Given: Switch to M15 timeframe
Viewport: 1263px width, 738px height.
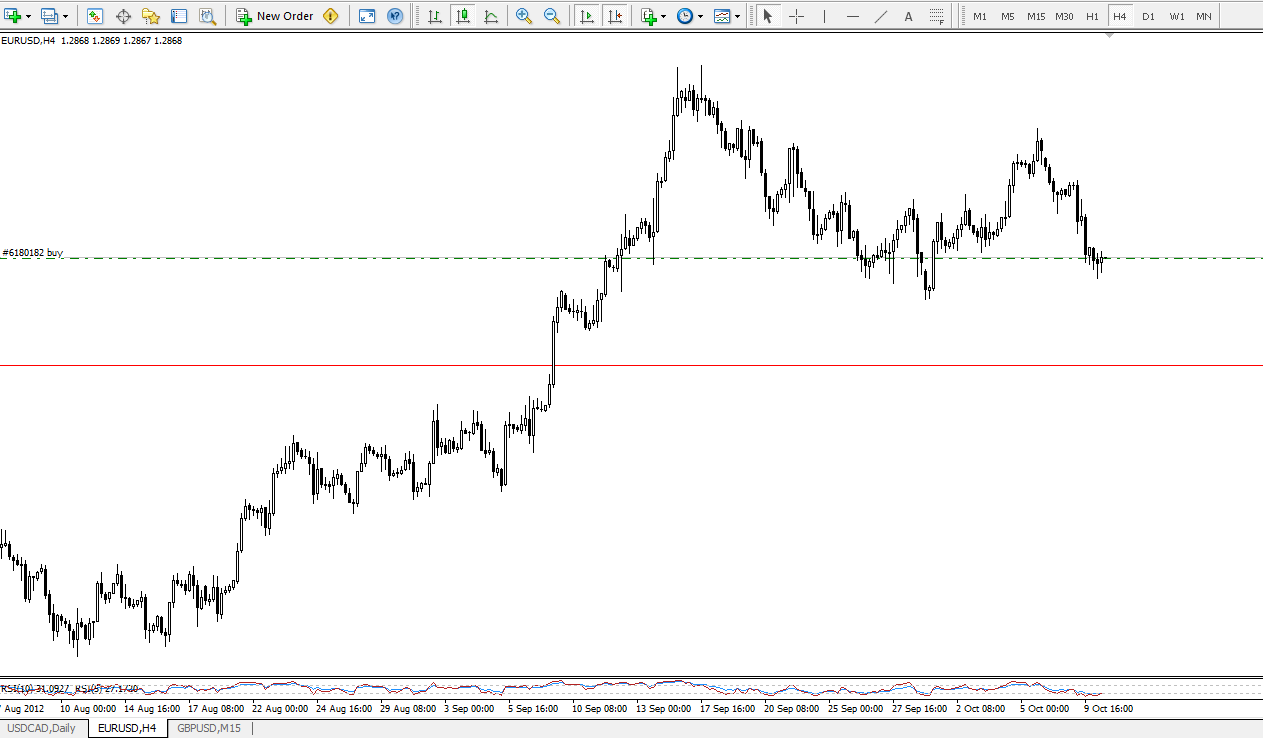Looking at the screenshot, I should click(x=1036, y=16).
